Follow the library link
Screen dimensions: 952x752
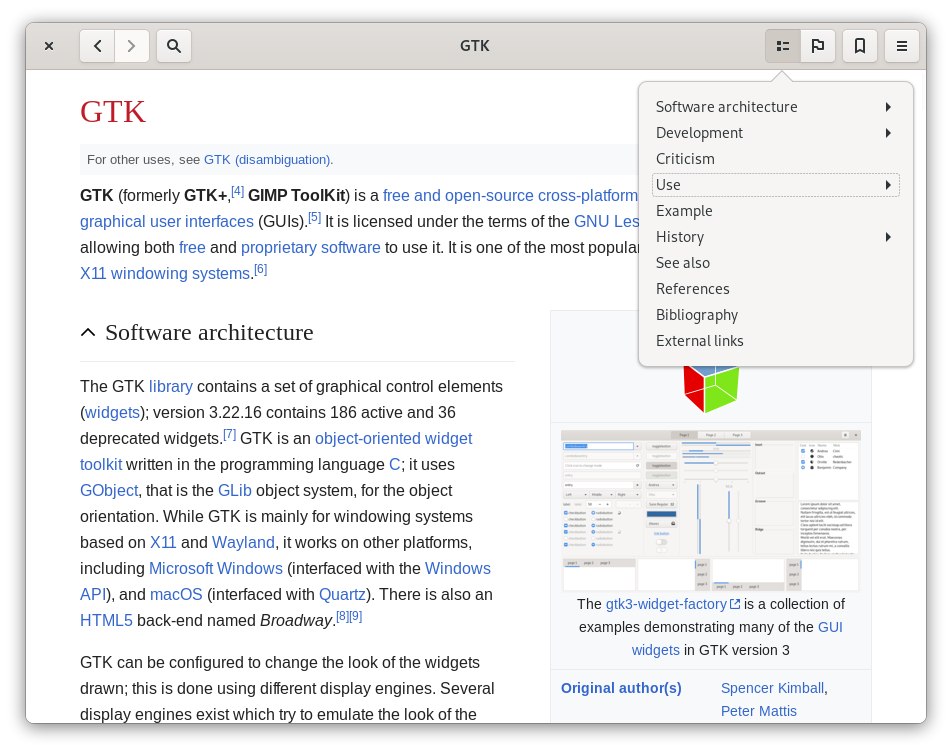[x=171, y=387]
